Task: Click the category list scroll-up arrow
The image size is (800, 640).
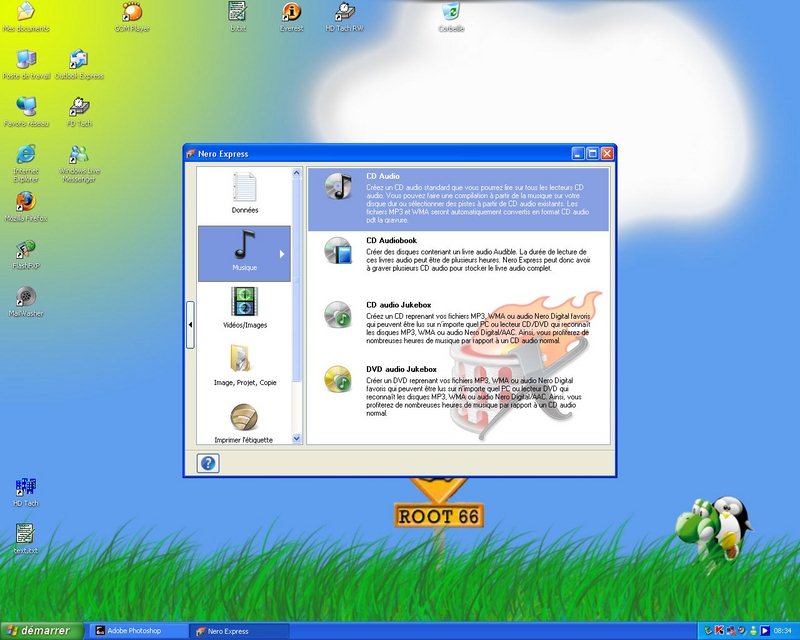Action: coord(296,173)
